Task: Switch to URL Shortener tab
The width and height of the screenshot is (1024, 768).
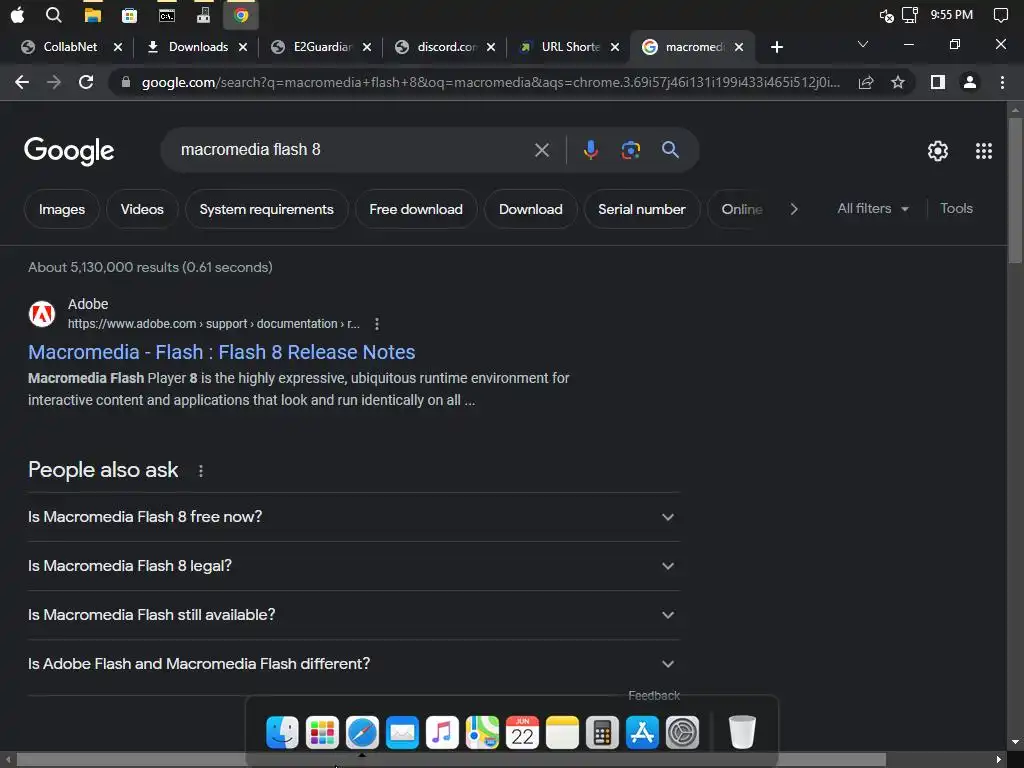Action: pos(569,47)
